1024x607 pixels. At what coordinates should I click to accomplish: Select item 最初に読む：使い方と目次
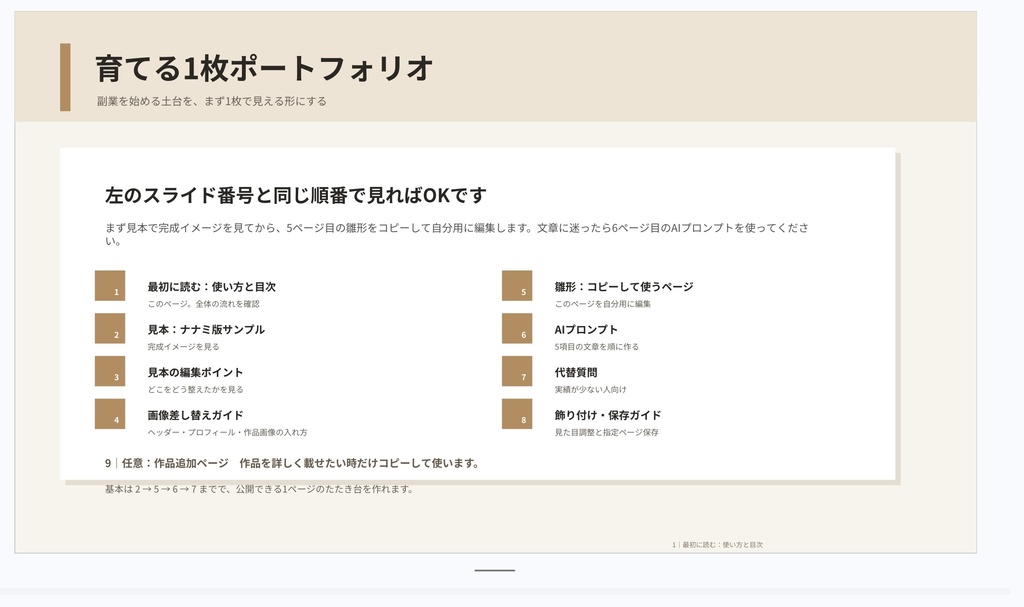(x=212, y=287)
